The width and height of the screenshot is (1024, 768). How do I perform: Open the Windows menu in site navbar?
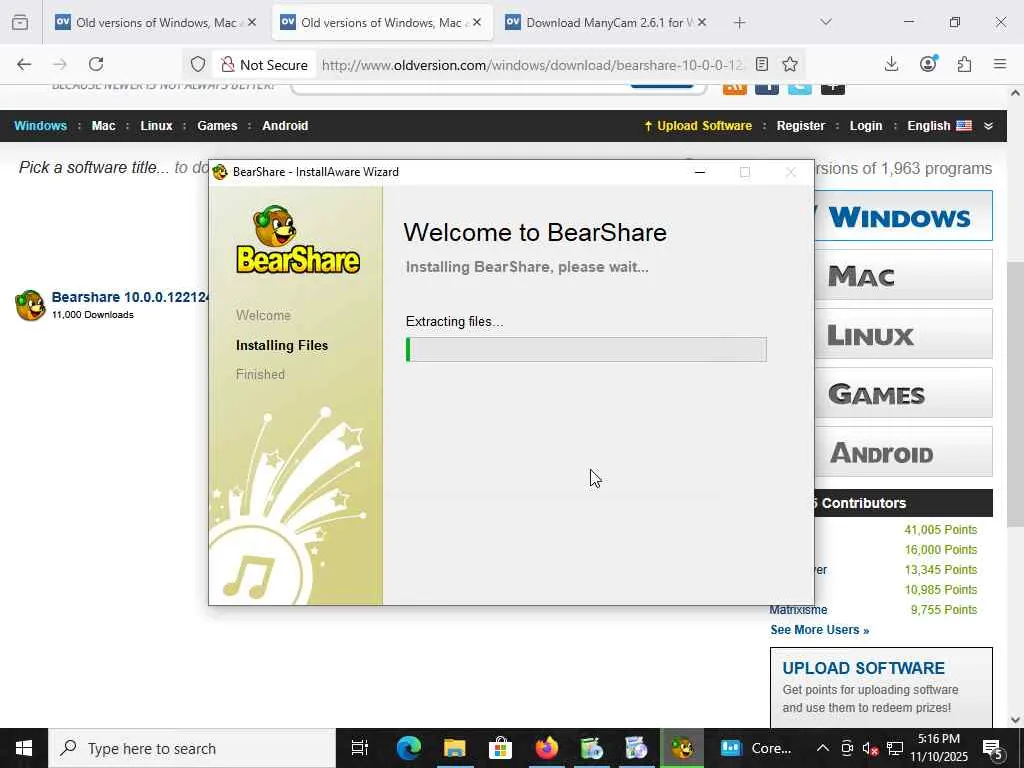40,125
